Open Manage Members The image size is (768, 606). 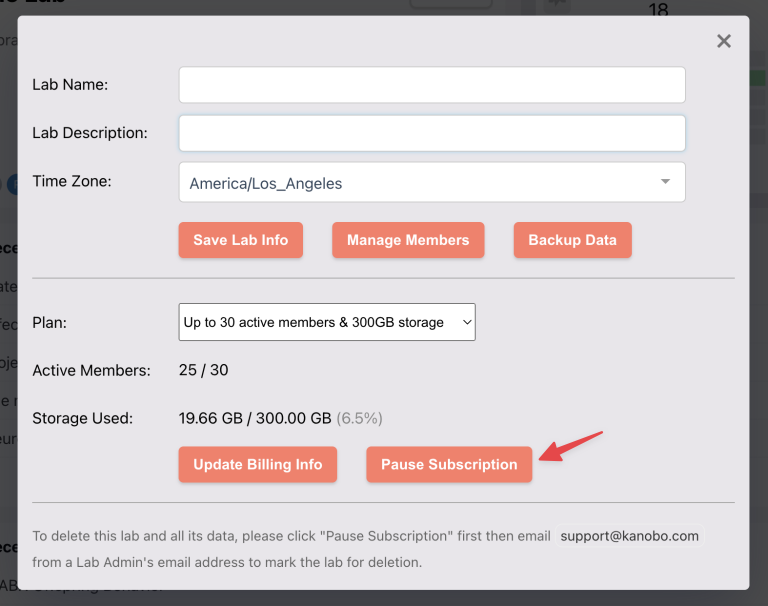pyautogui.click(x=408, y=240)
